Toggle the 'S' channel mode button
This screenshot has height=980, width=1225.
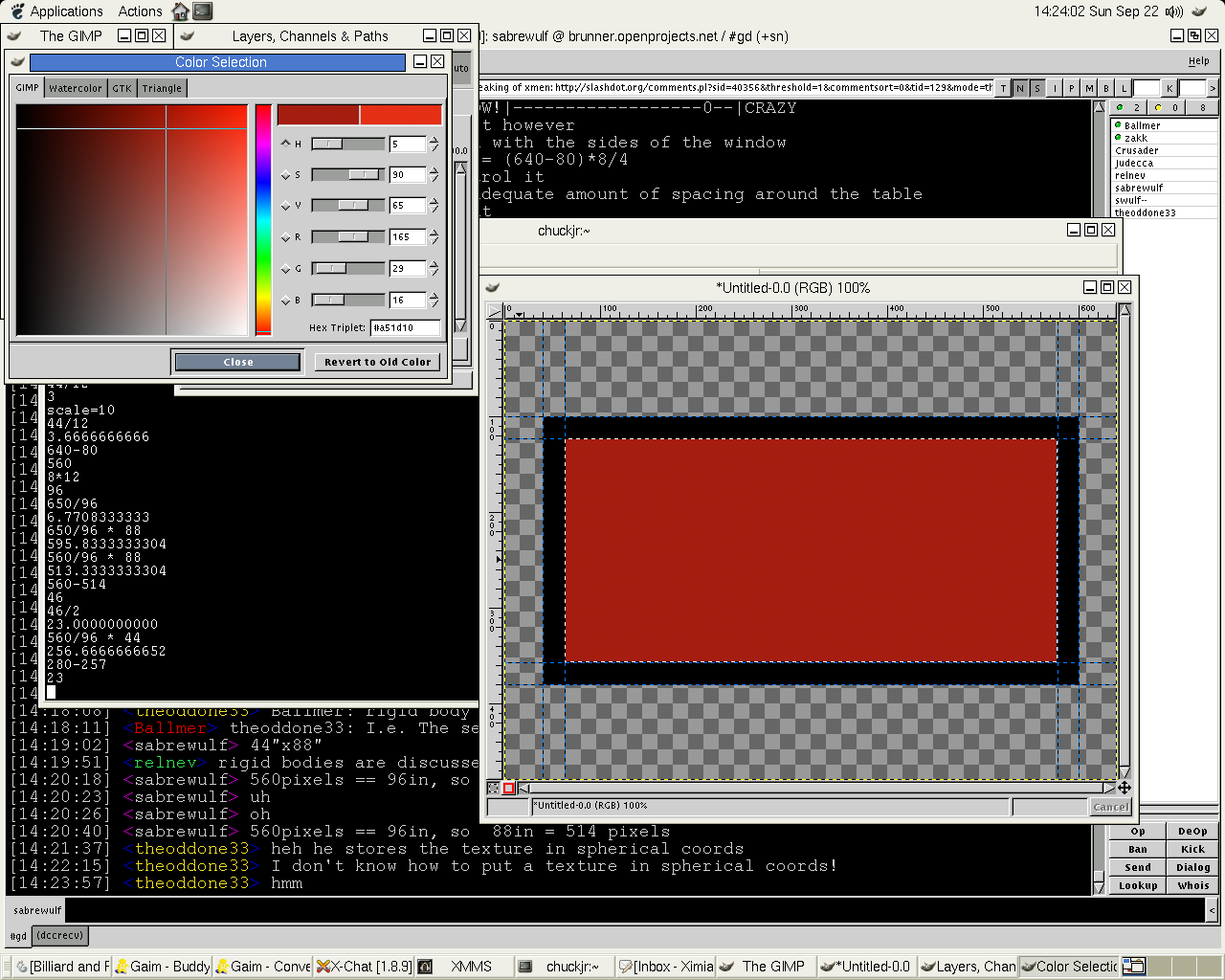1037,88
